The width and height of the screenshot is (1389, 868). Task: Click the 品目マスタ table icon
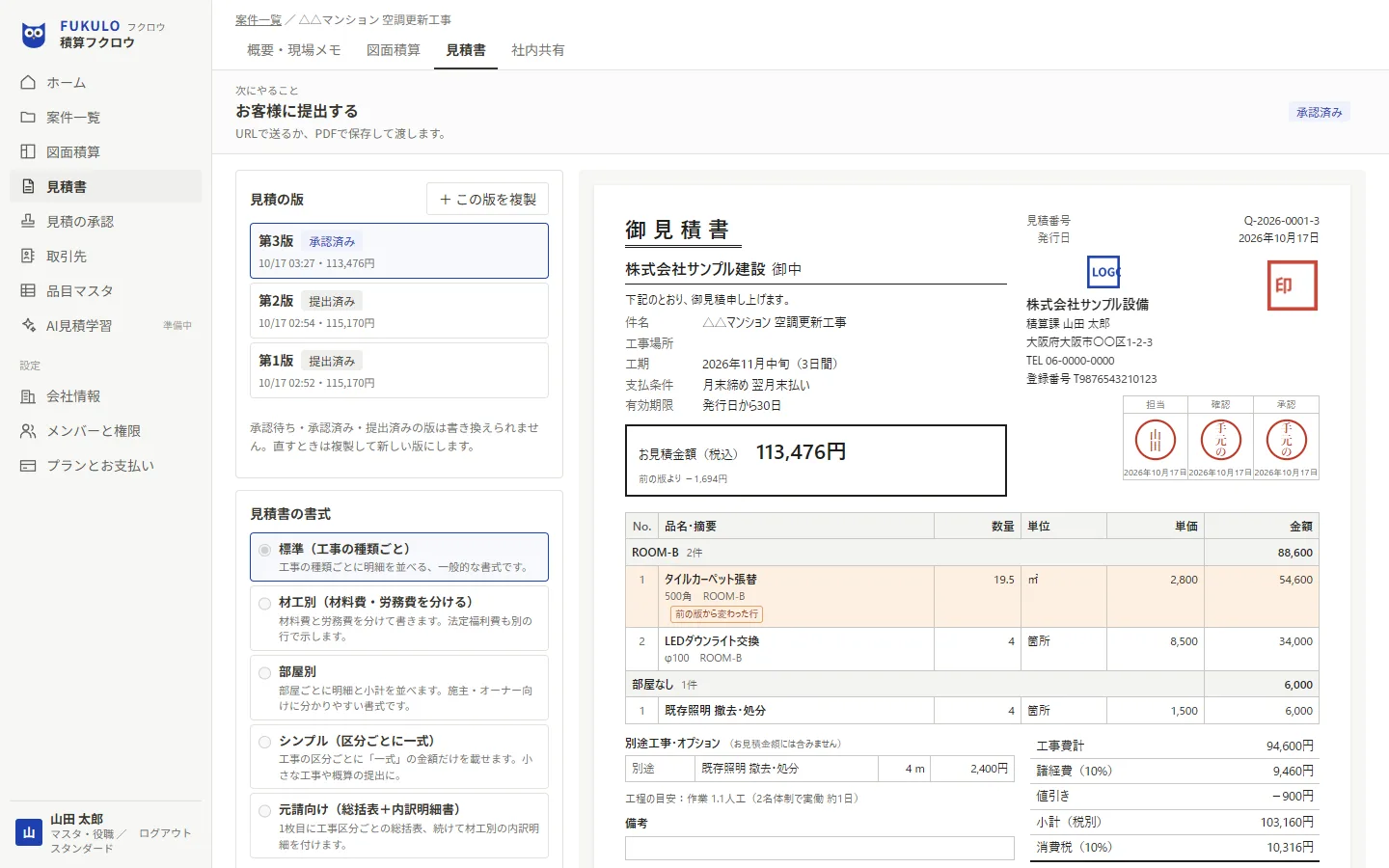(x=28, y=291)
